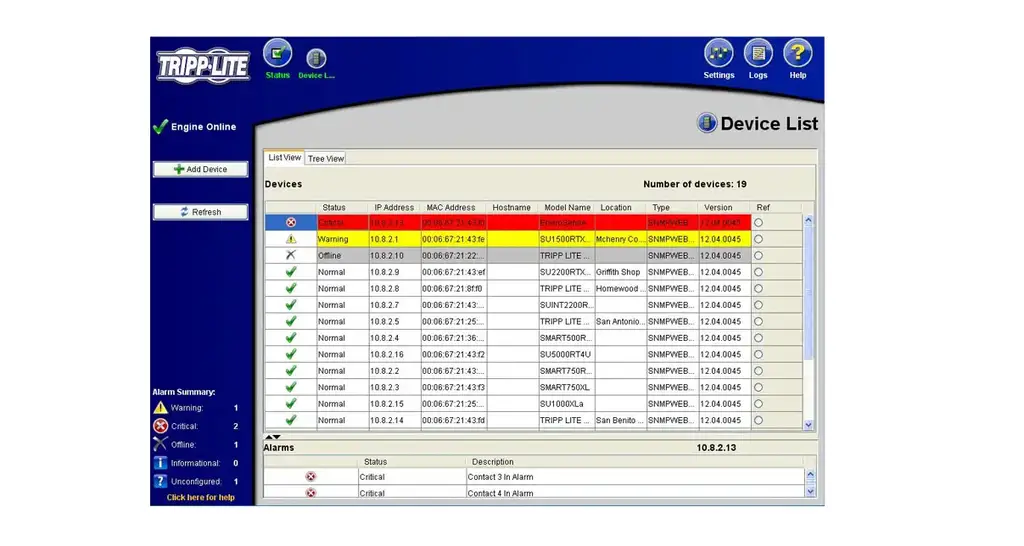Click the Offline alarm summary icon
1024x546 pixels.
coord(161,444)
